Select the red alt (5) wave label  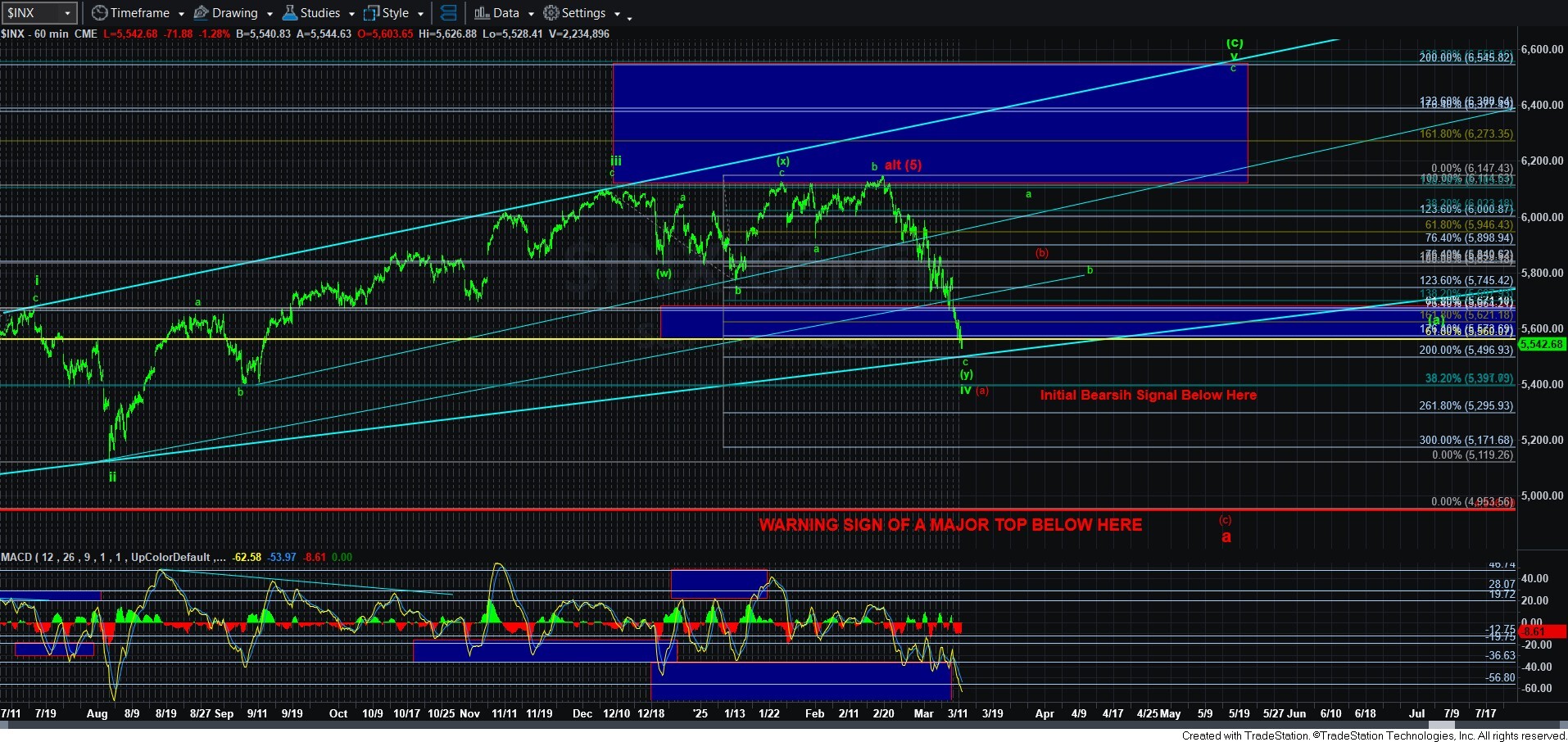(x=903, y=165)
